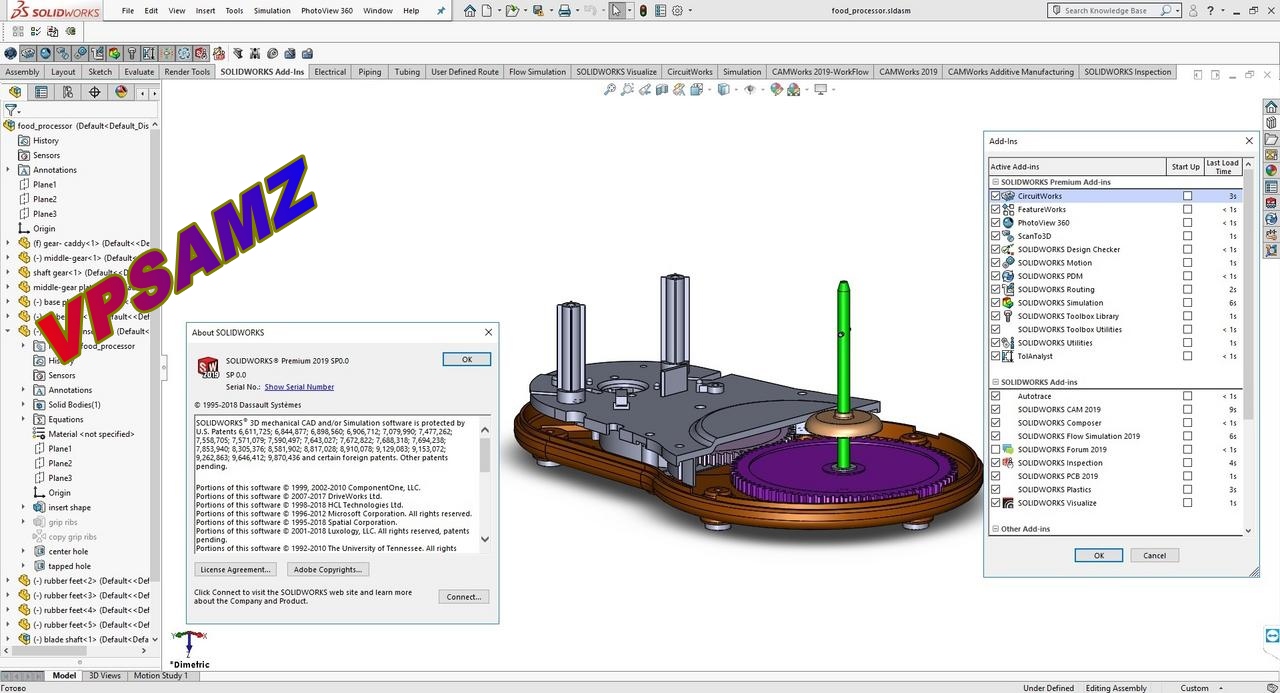Screen dimensions: 1280x693
Task: Expand the gear-caddy<1> component in tree
Action: coord(9,243)
